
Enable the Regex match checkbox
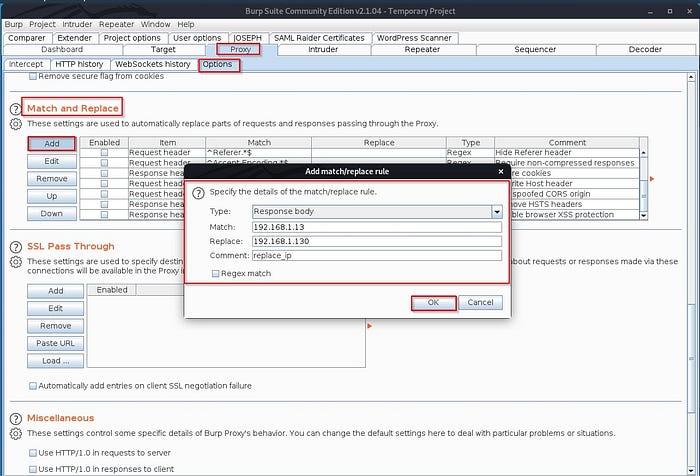[x=216, y=273]
